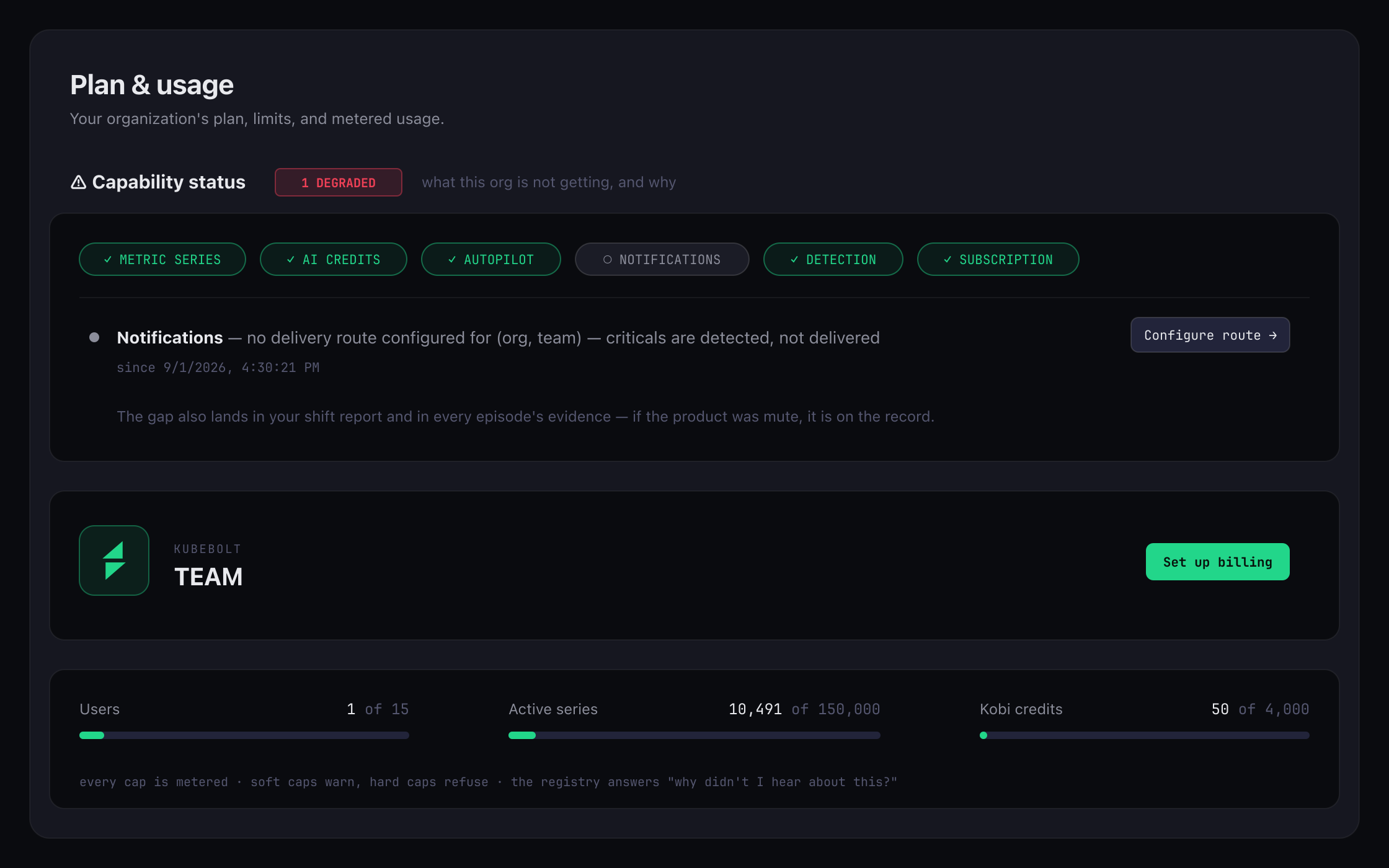Click the Active series label
Image resolution: width=1389 pixels, height=868 pixels.
pos(553,709)
